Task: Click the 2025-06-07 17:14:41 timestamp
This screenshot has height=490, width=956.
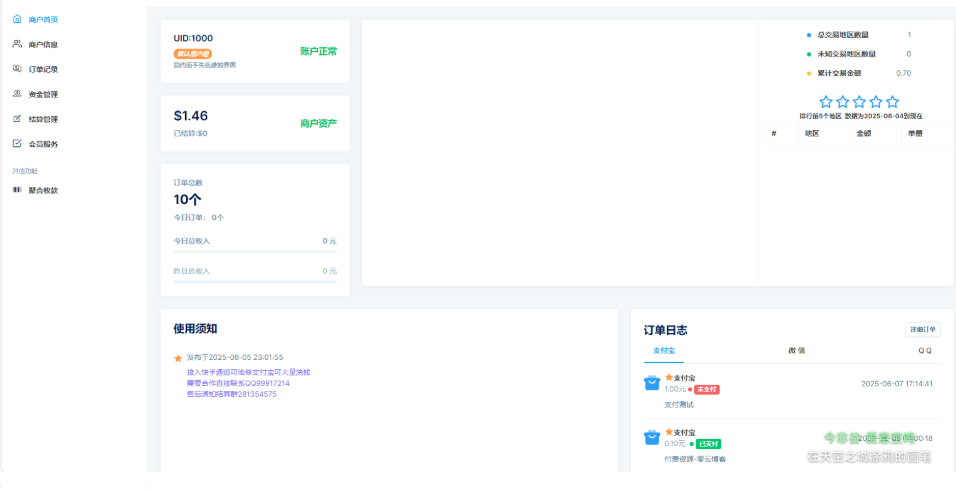Action: (x=897, y=384)
